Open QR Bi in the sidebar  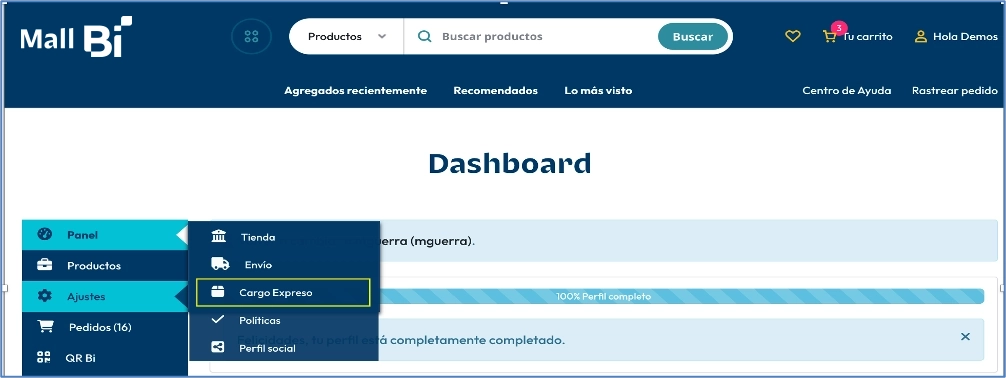coord(105,358)
